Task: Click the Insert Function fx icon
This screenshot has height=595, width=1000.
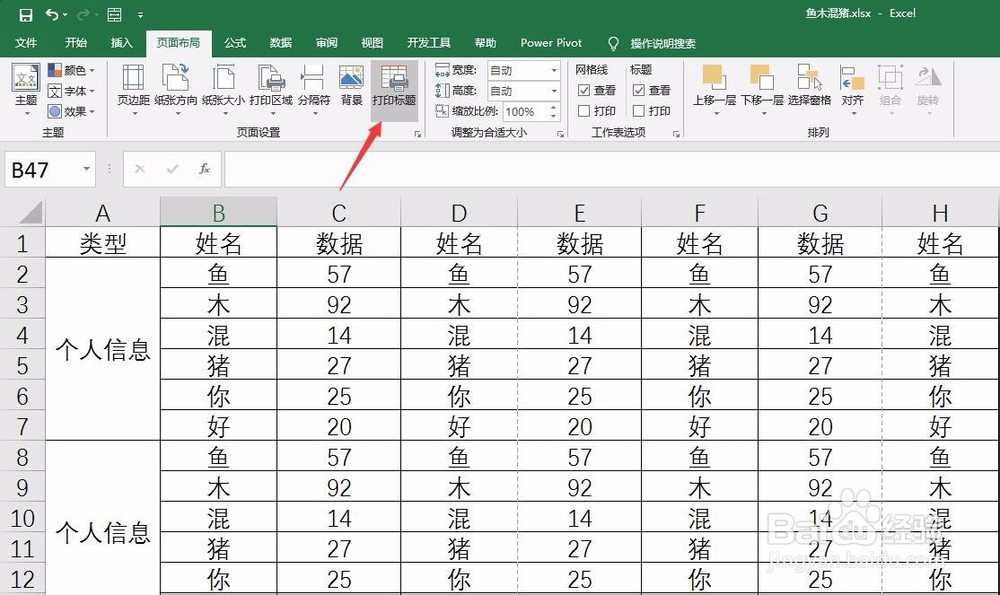Action: [204, 169]
